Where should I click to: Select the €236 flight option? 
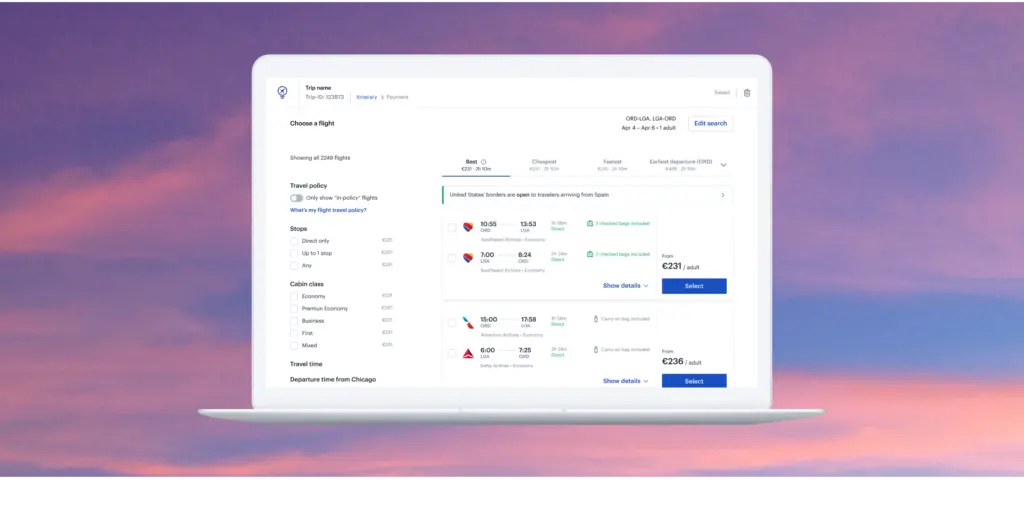coord(694,381)
